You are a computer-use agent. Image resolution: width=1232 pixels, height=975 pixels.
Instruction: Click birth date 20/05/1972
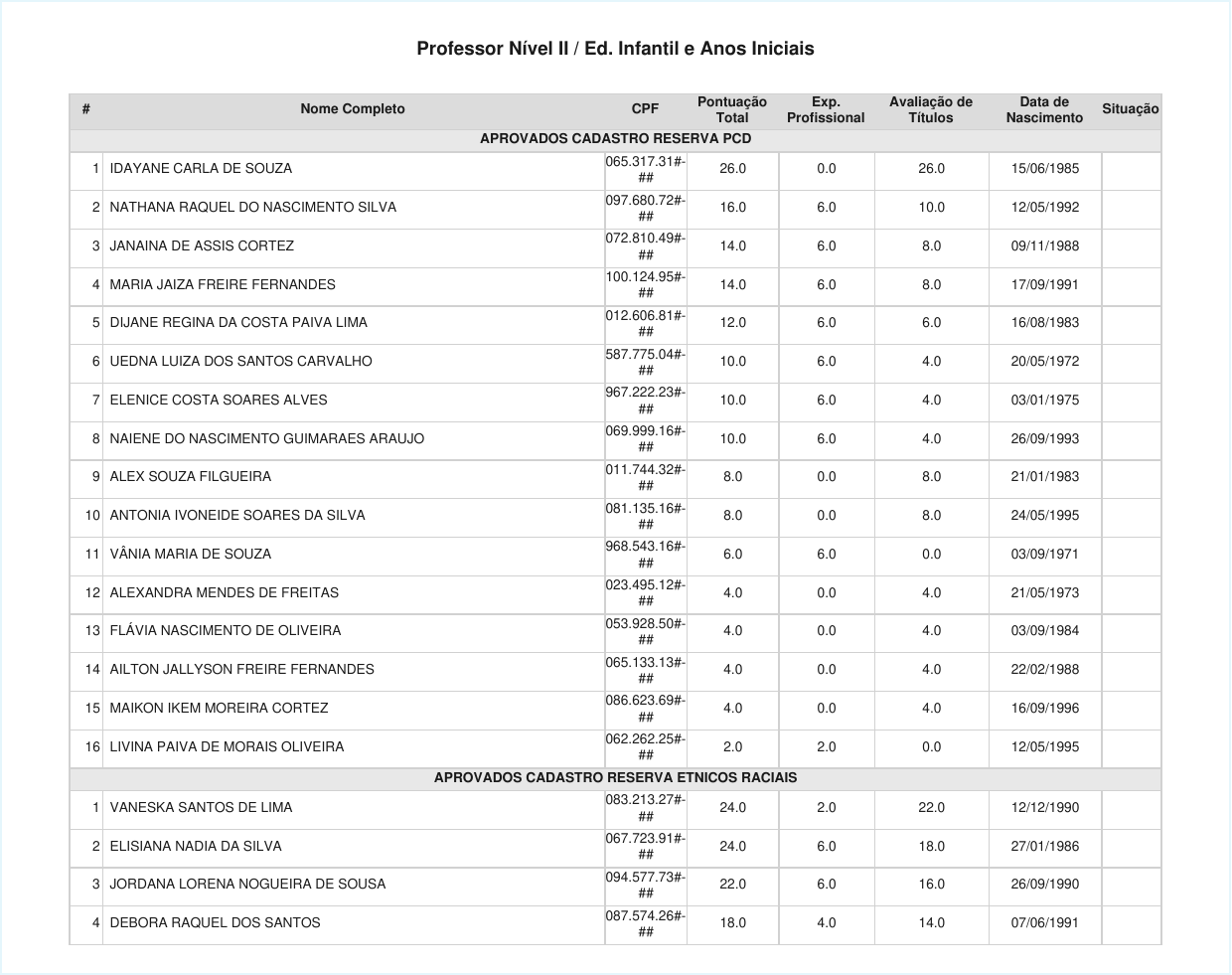[x=1044, y=362]
